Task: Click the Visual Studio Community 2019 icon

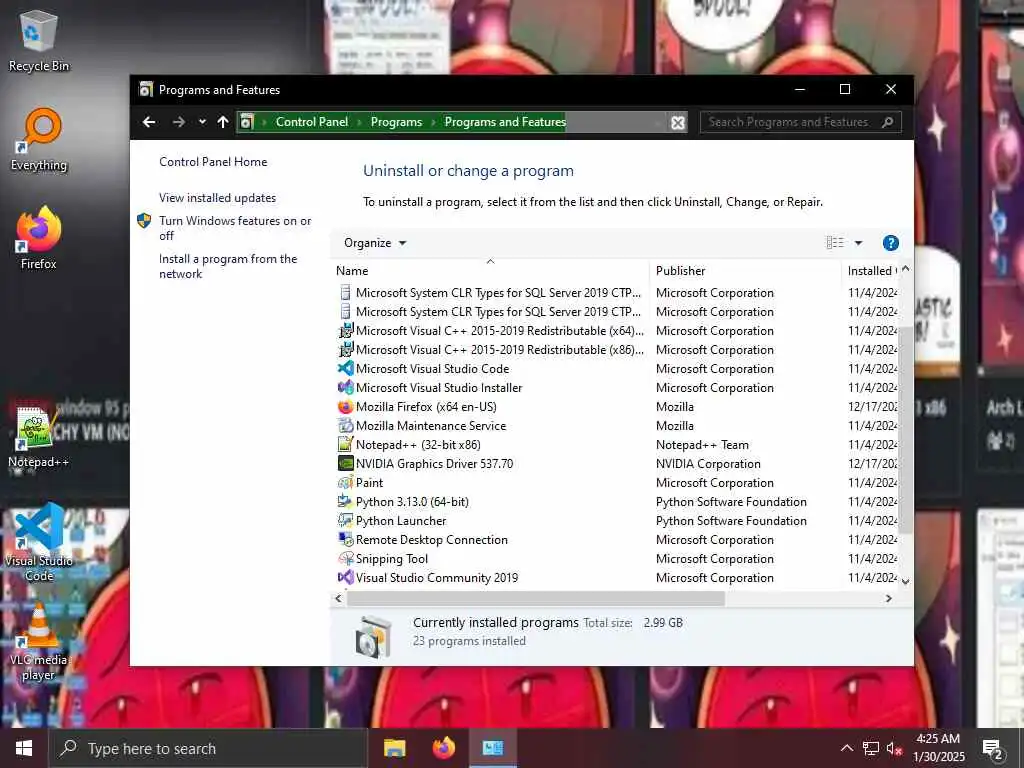Action: (x=345, y=577)
